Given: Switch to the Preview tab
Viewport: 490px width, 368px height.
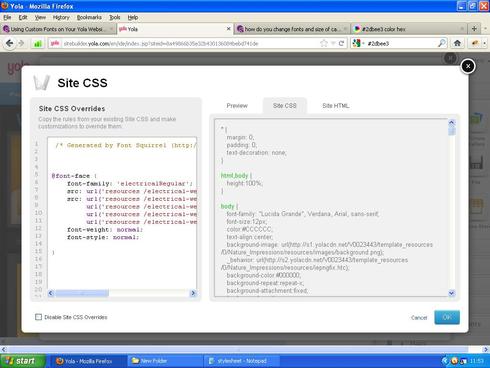Looking at the screenshot, I should tap(237, 106).
